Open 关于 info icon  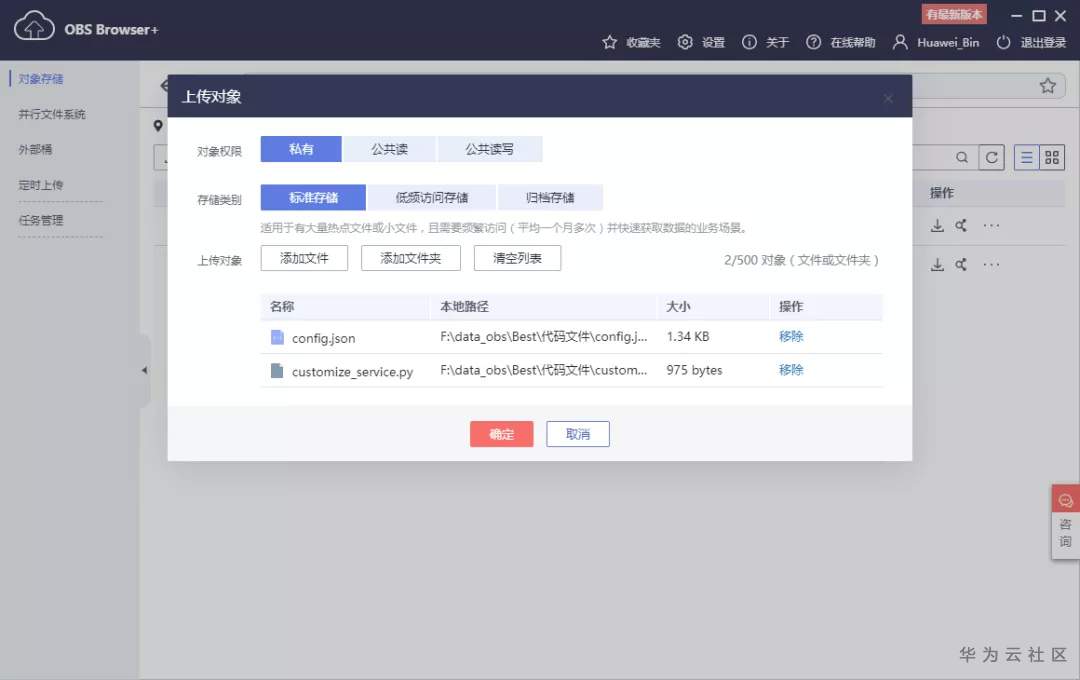(x=749, y=42)
